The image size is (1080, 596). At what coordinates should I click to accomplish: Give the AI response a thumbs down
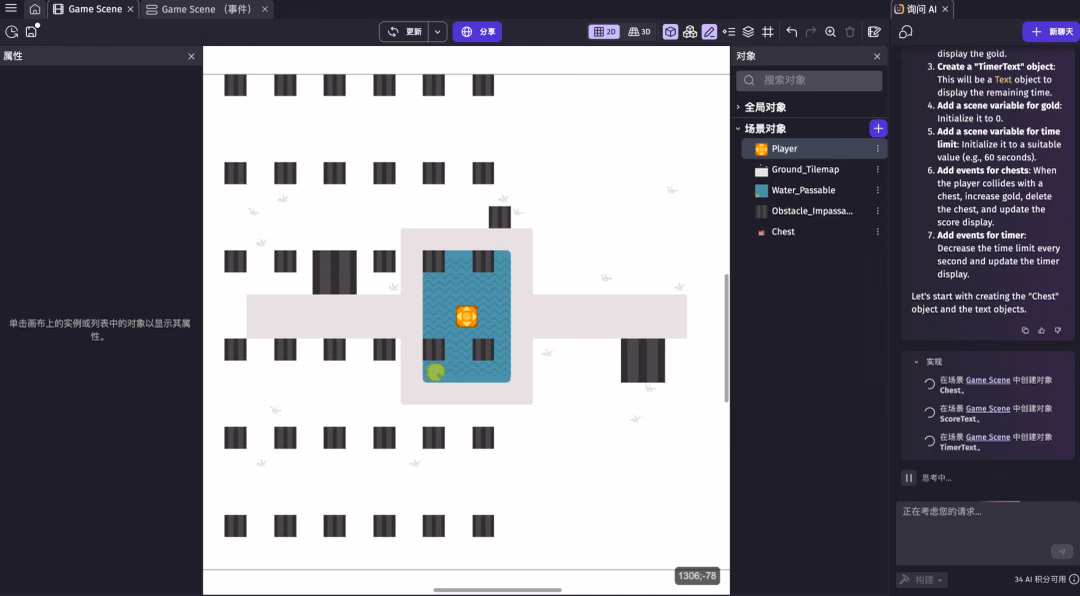click(x=1058, y=331)
